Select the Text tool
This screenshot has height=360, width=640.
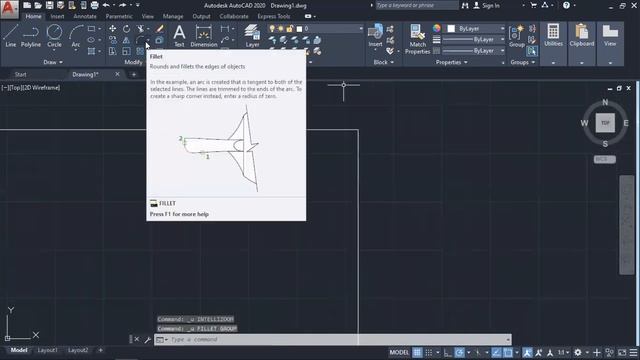tap(179, 36)
